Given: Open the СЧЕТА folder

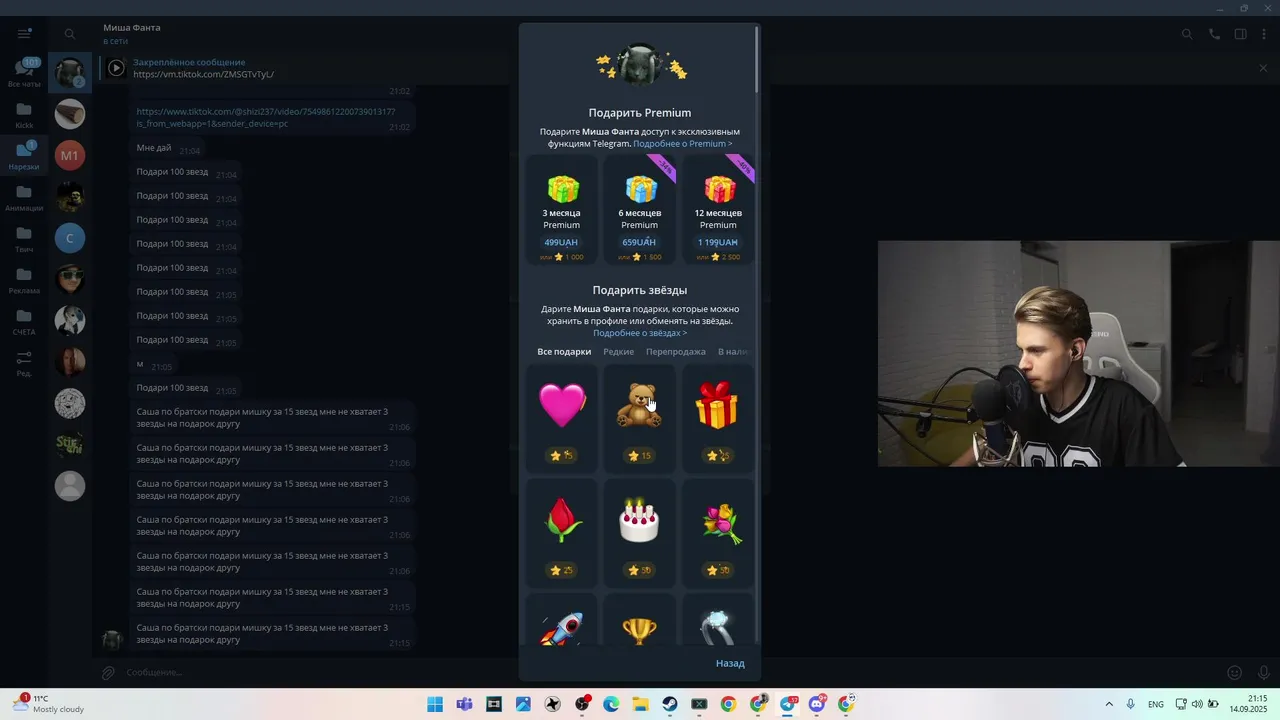Looking at the screenshot, I should (24, 321).
